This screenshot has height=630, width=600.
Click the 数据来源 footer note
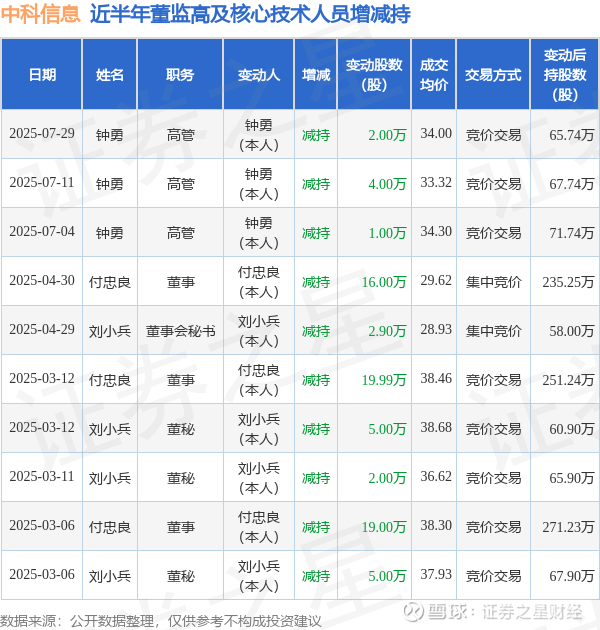coord(161,621)
